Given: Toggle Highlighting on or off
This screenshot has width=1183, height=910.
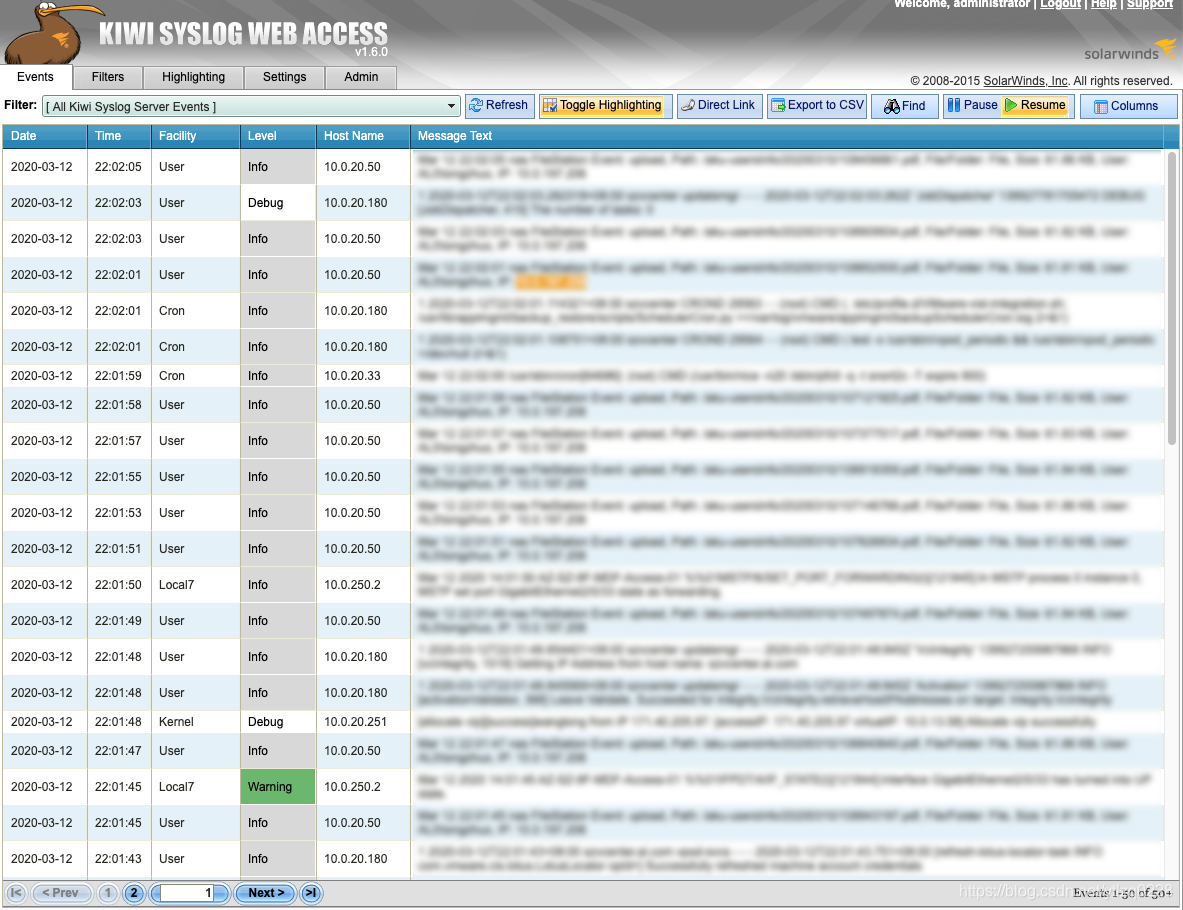Looking at the screenshot, I should coord(605,105).
